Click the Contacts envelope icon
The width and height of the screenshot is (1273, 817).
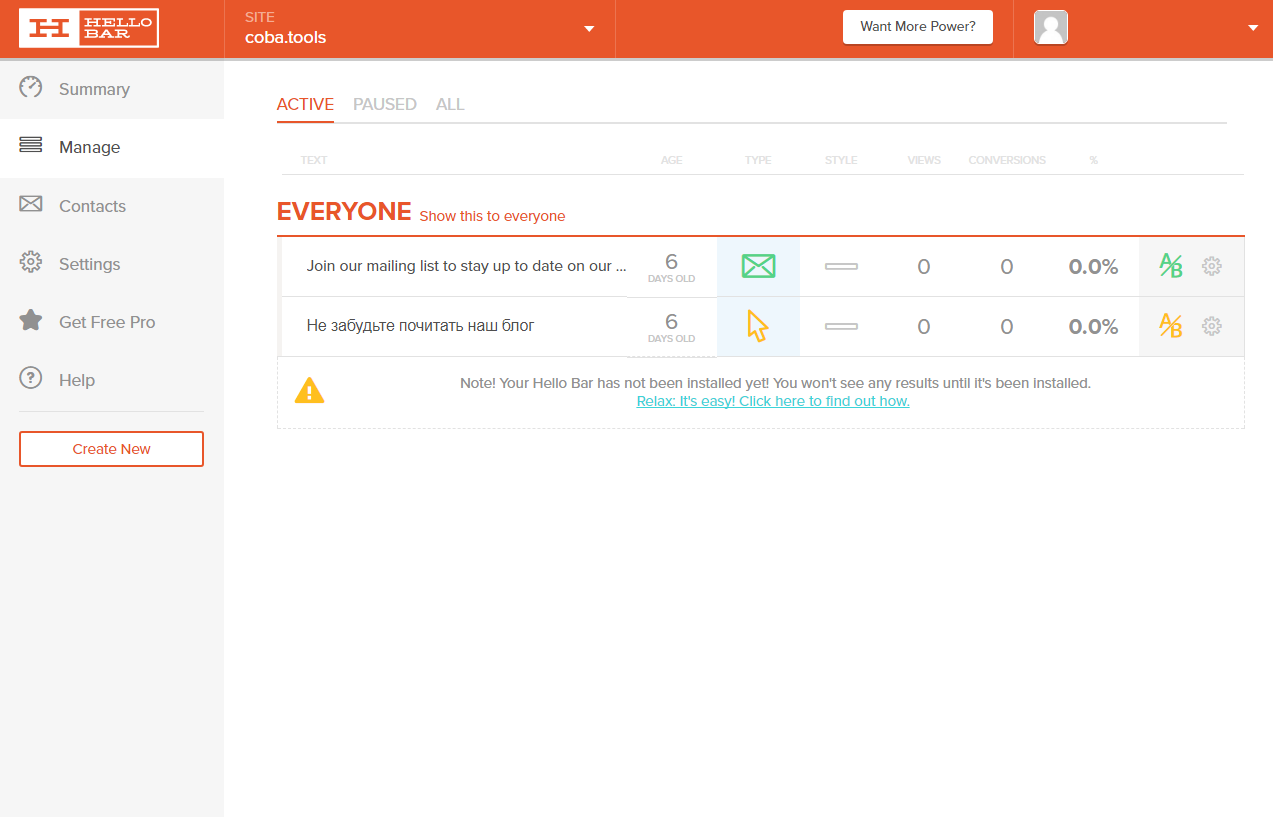click(x=31, y=204)
